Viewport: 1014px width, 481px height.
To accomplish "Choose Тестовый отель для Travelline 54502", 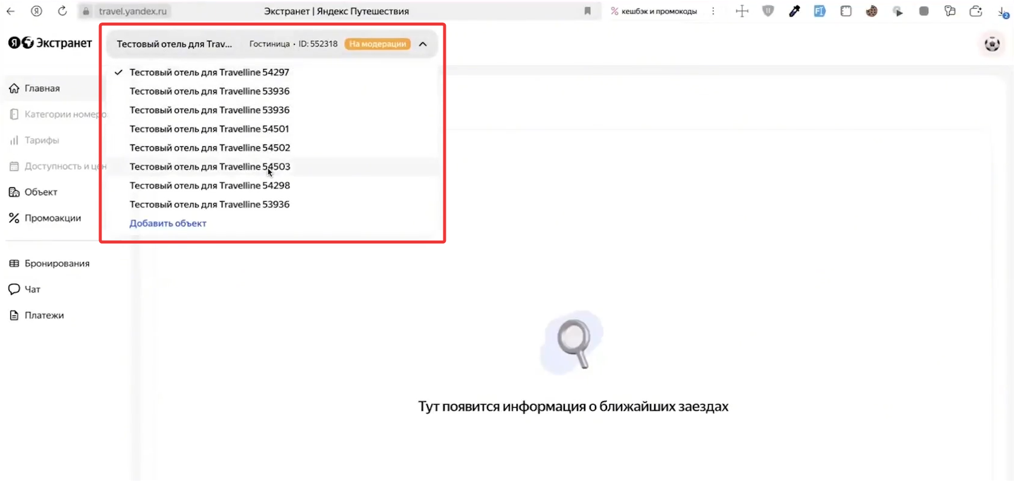I will tap(272, 147).
